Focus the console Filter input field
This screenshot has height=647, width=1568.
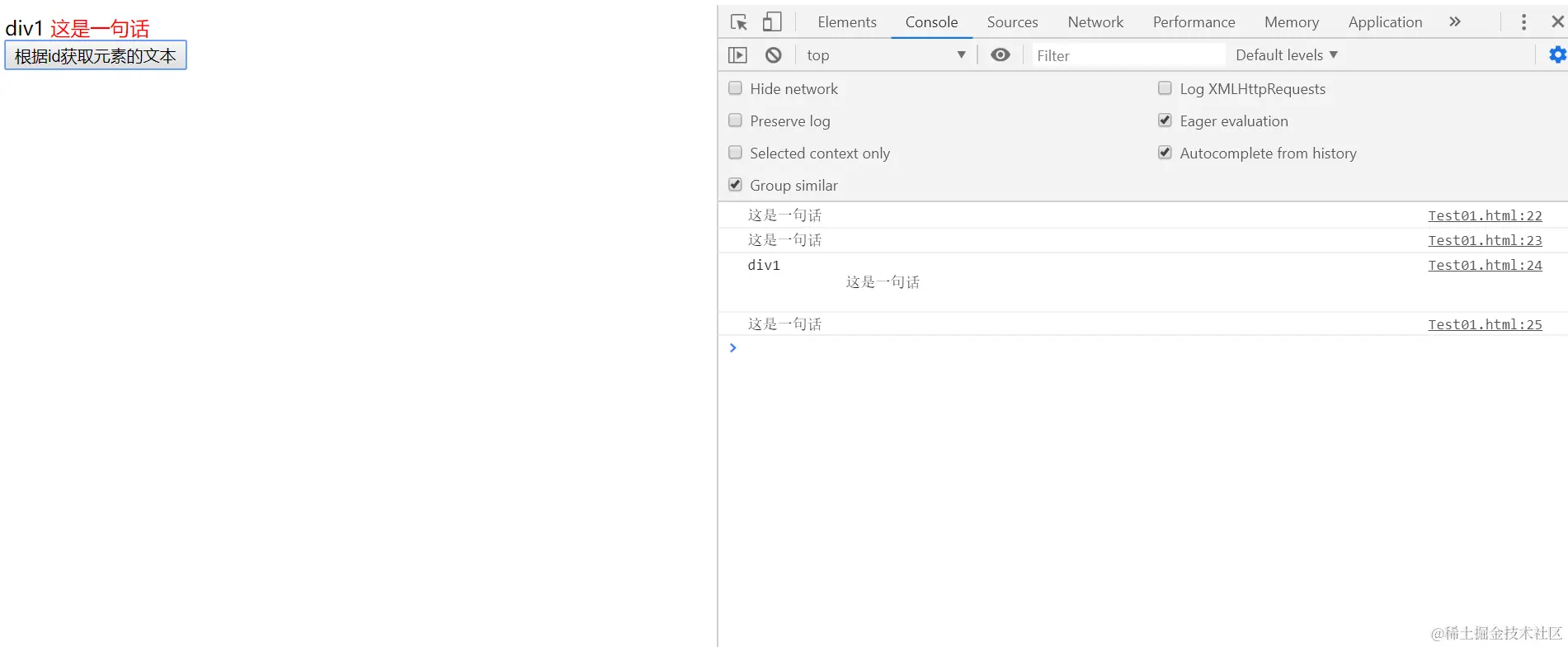1128,55
